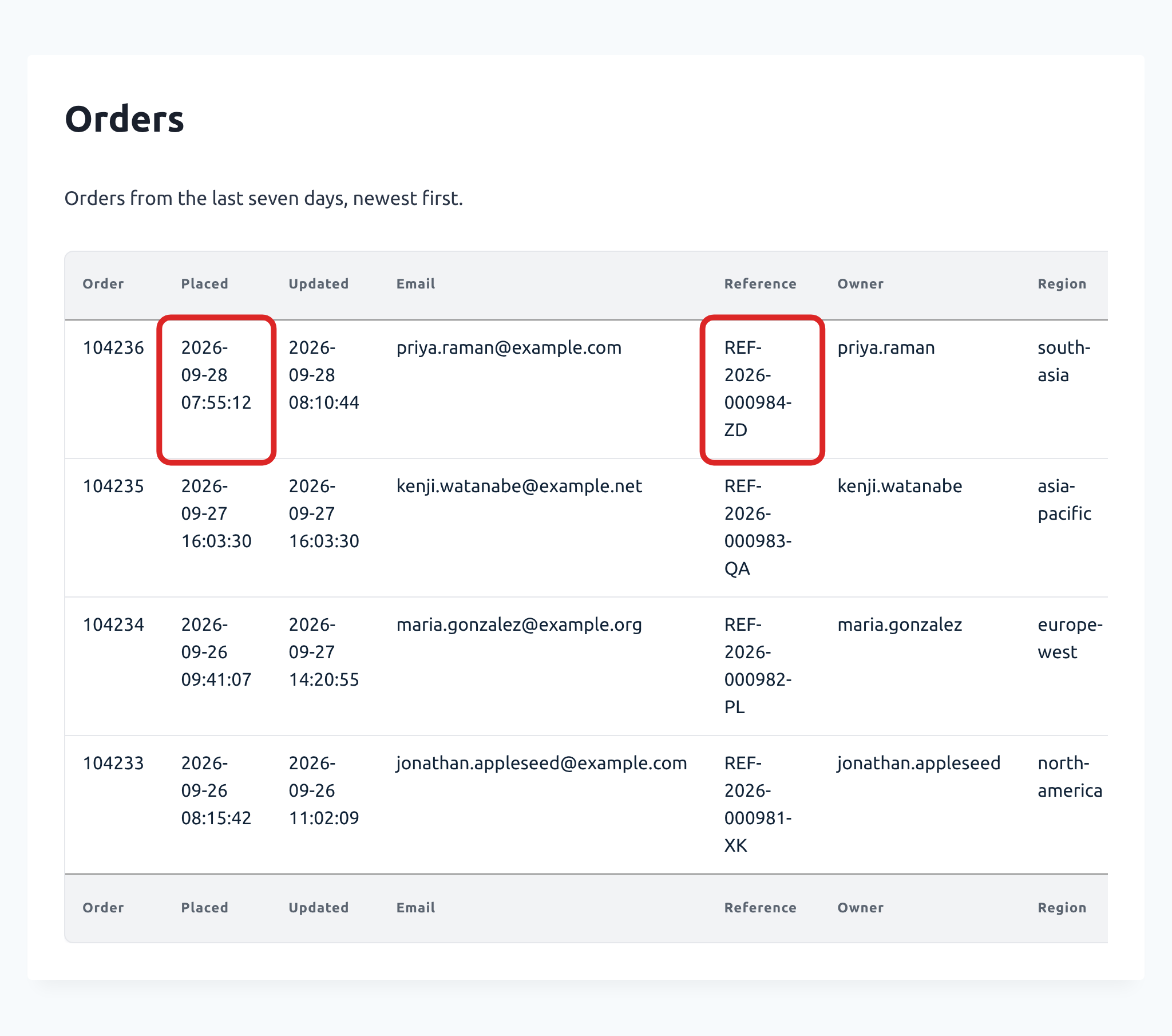Click the top Region column header
The image size is (1172, 1036).
(x=1062, y=284)
